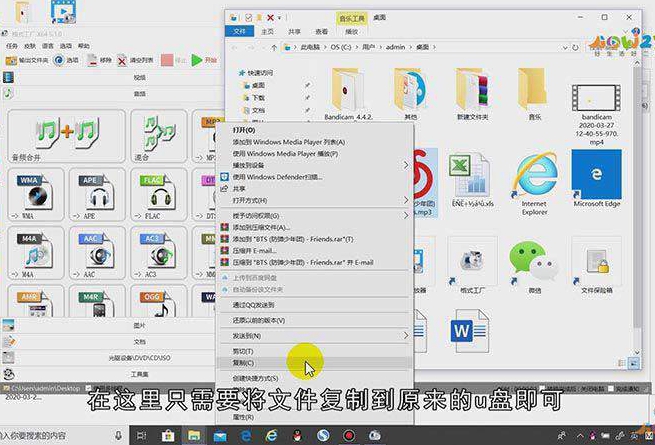The width and height of the screenshot is (655, 445).
Task: Choose 复制(C) in the context menu
Action: (x=314, y=363)
